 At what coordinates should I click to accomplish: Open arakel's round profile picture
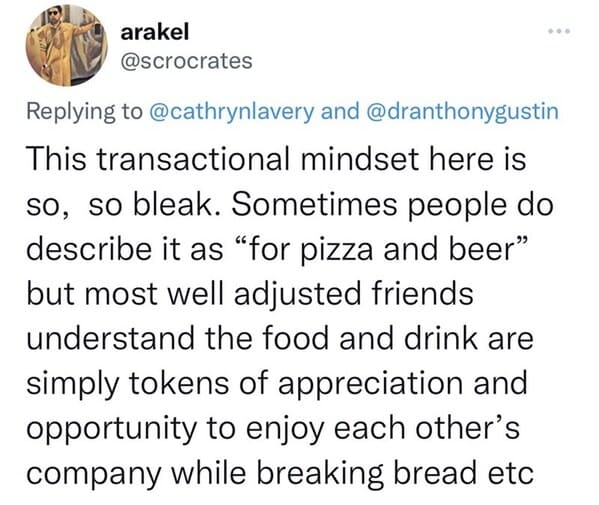point(67,46)
